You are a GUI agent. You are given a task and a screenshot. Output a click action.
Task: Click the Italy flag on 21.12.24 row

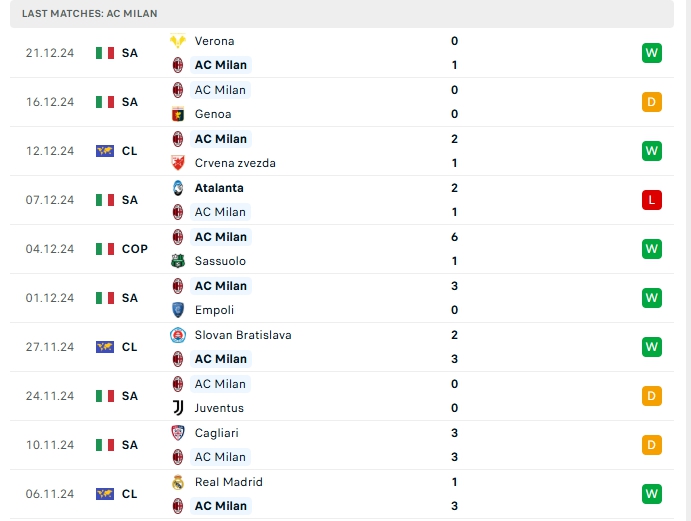[105, 53]
